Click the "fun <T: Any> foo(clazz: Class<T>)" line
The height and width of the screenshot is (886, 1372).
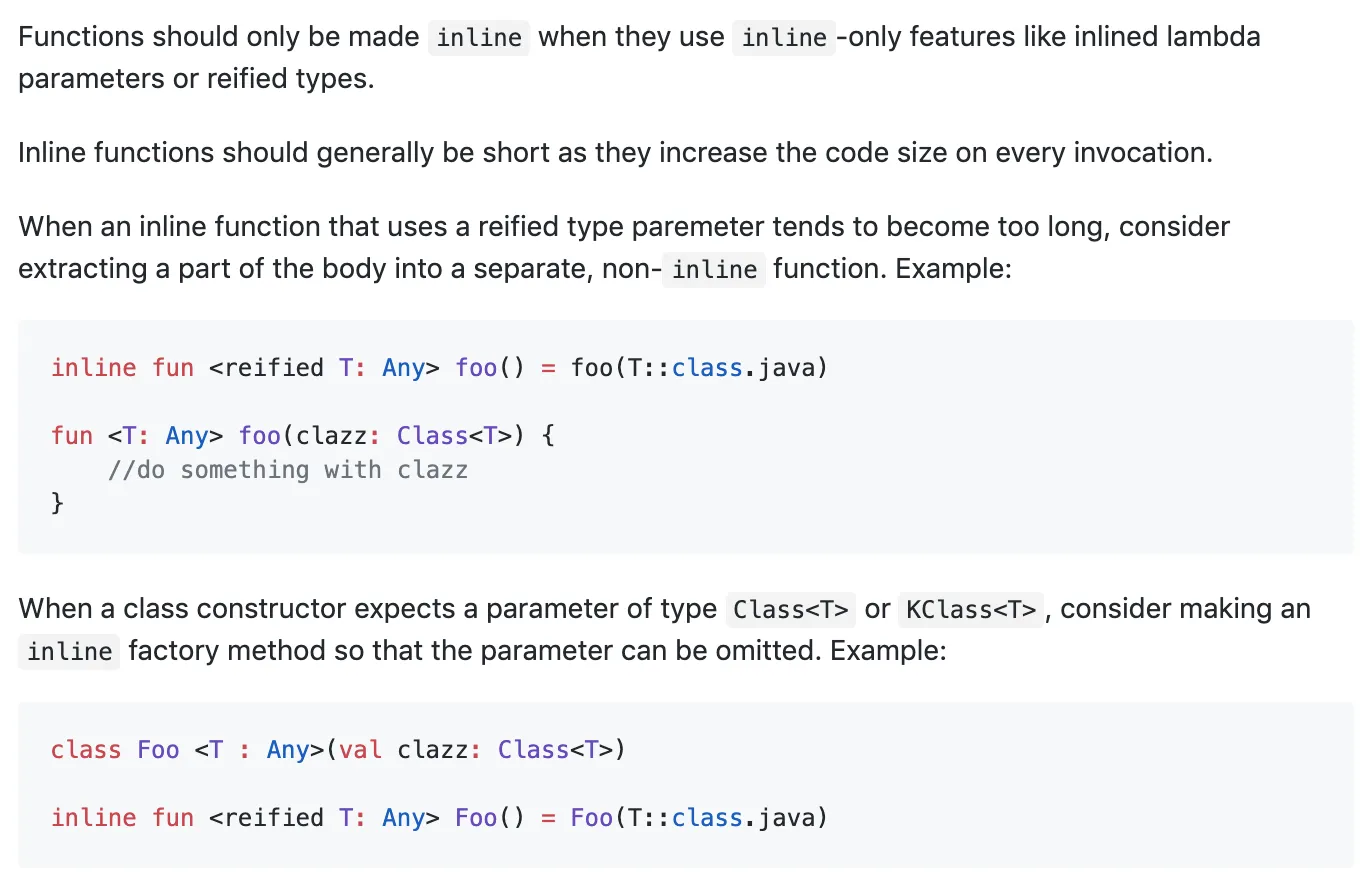click(302, 436)
